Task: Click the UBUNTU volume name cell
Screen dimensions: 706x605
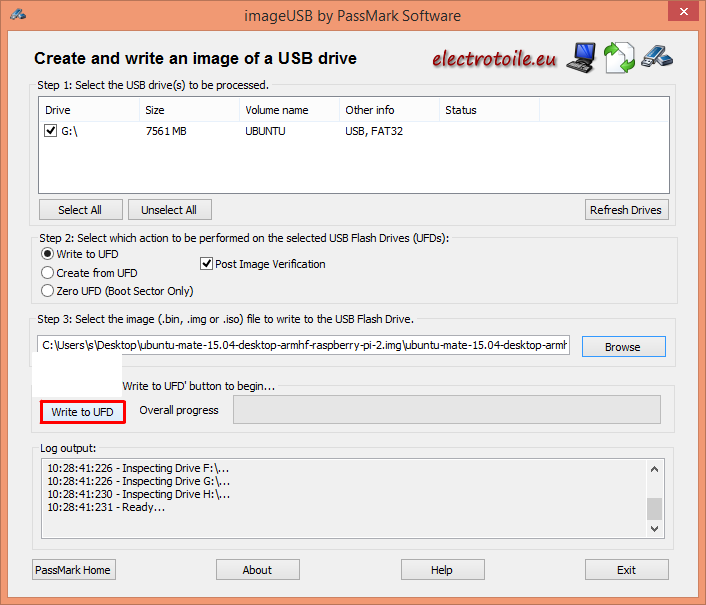Action: point(265,131)
